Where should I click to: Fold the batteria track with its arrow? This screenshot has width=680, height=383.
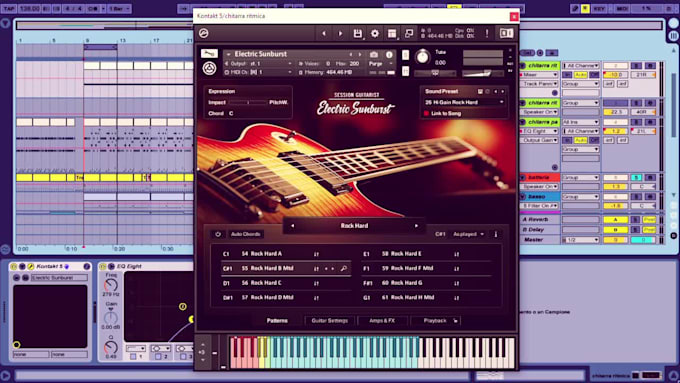[522, 177]
